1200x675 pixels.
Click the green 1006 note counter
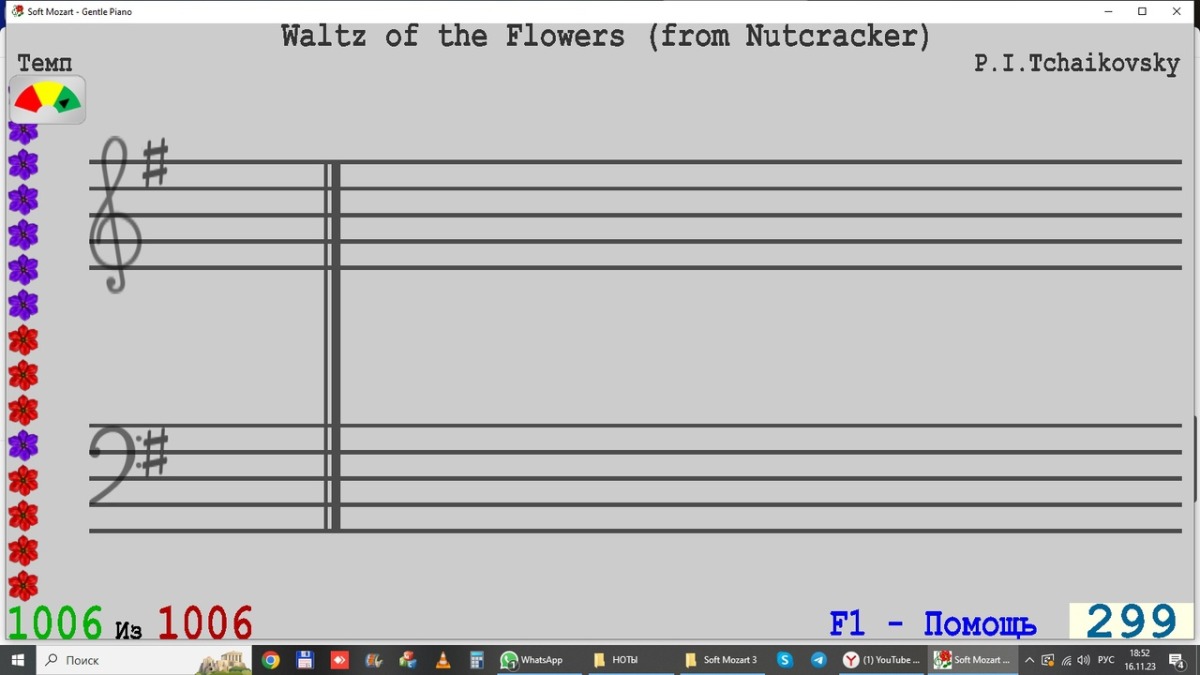55,623
